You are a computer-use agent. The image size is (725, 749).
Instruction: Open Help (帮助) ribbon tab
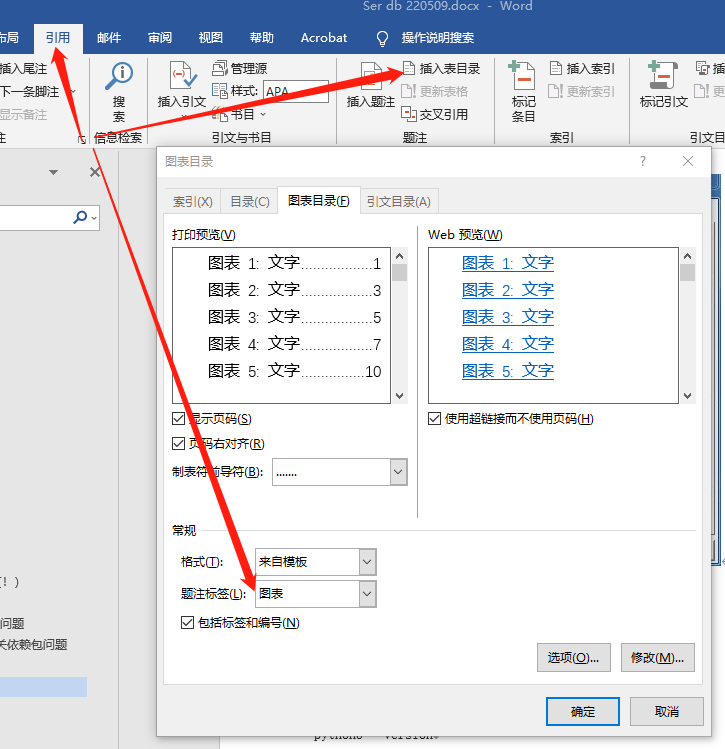pyautogui.click(x=262, y=38)
